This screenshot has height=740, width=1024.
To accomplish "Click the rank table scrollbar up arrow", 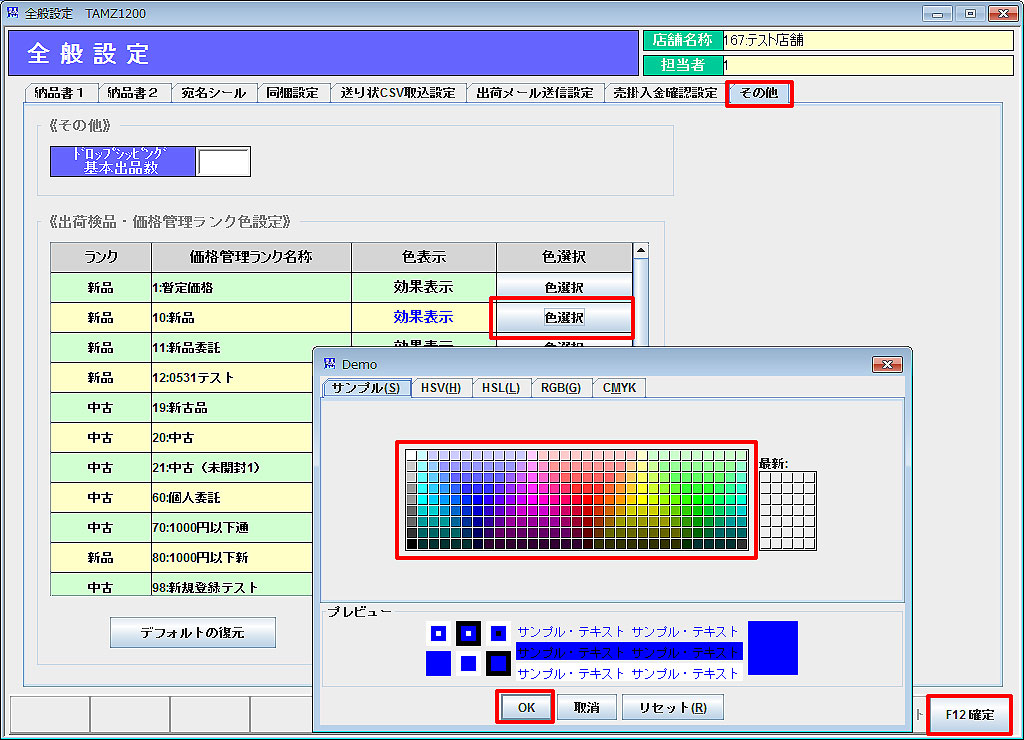I will click(641, 250).
